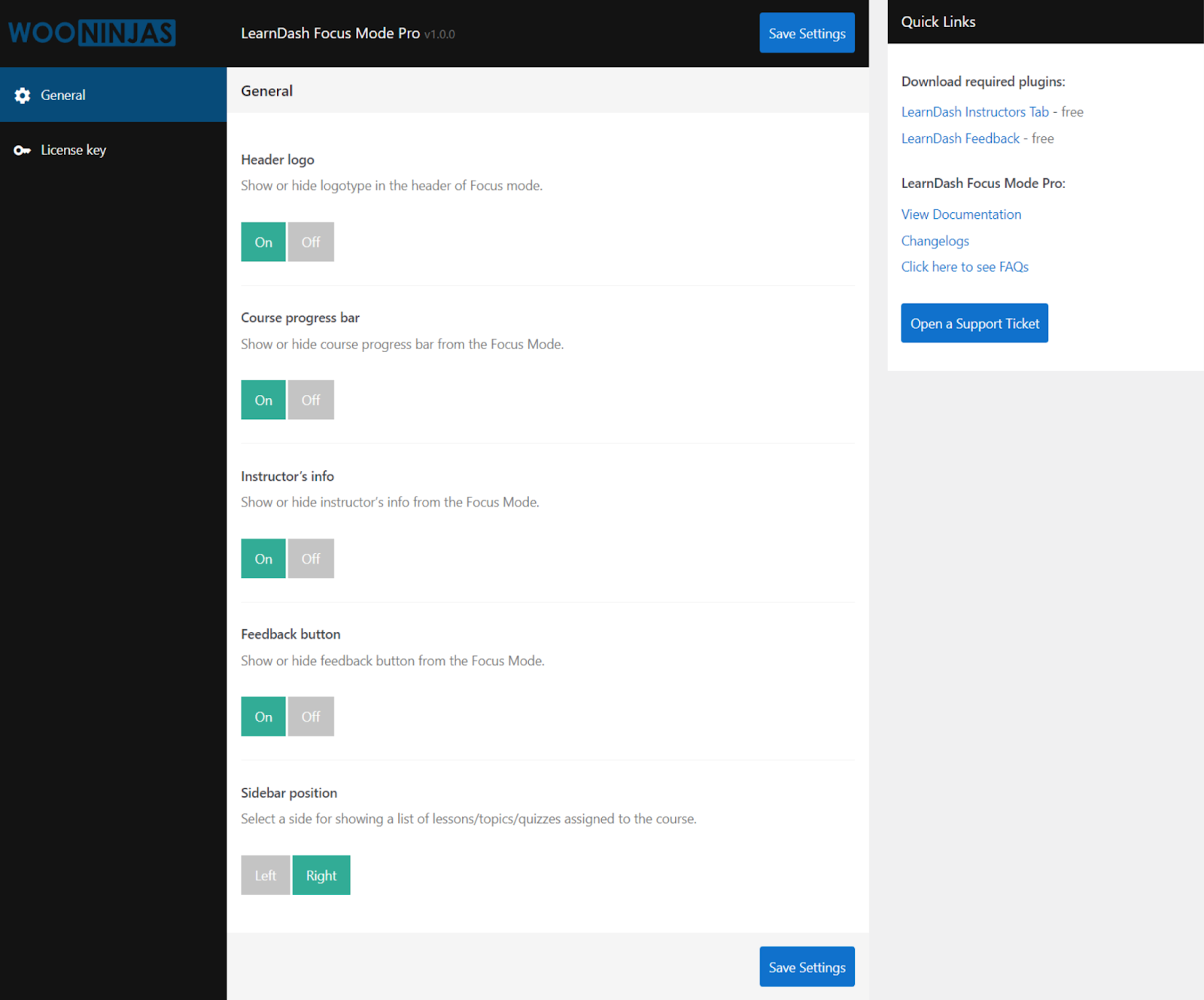Image resolution: width=1204 pixels, height=1000 pixels.
Task: Click the 'General' section heading
Action: pos(266,91)
